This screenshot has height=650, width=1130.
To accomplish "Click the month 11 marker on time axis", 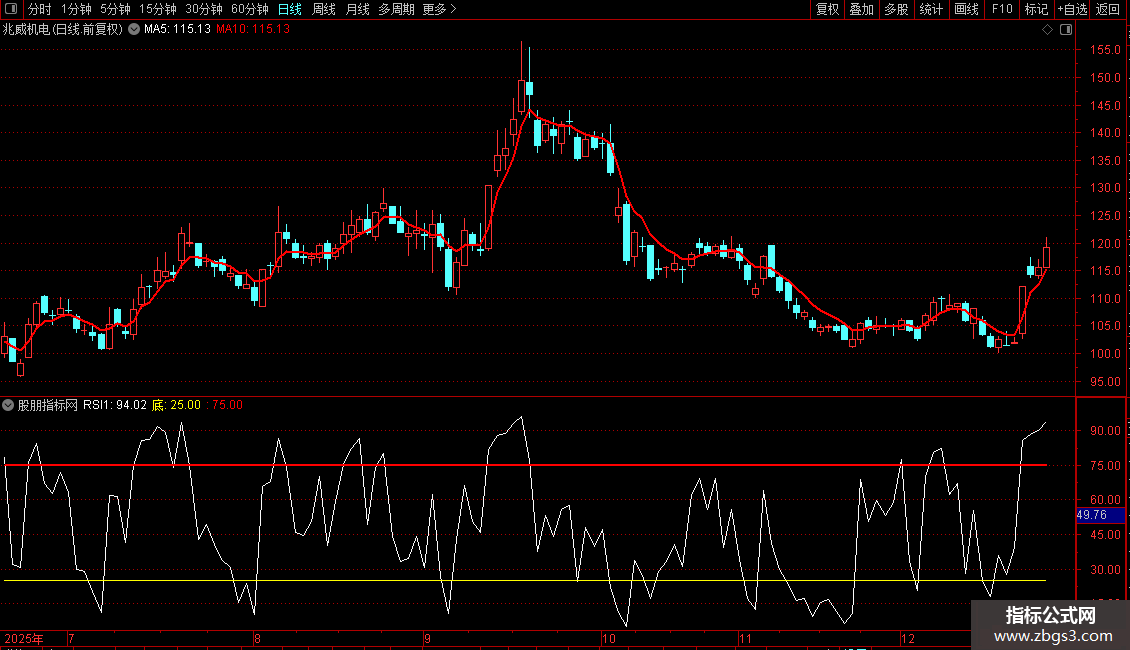I will pyautogui.click(x=745, y=638).
